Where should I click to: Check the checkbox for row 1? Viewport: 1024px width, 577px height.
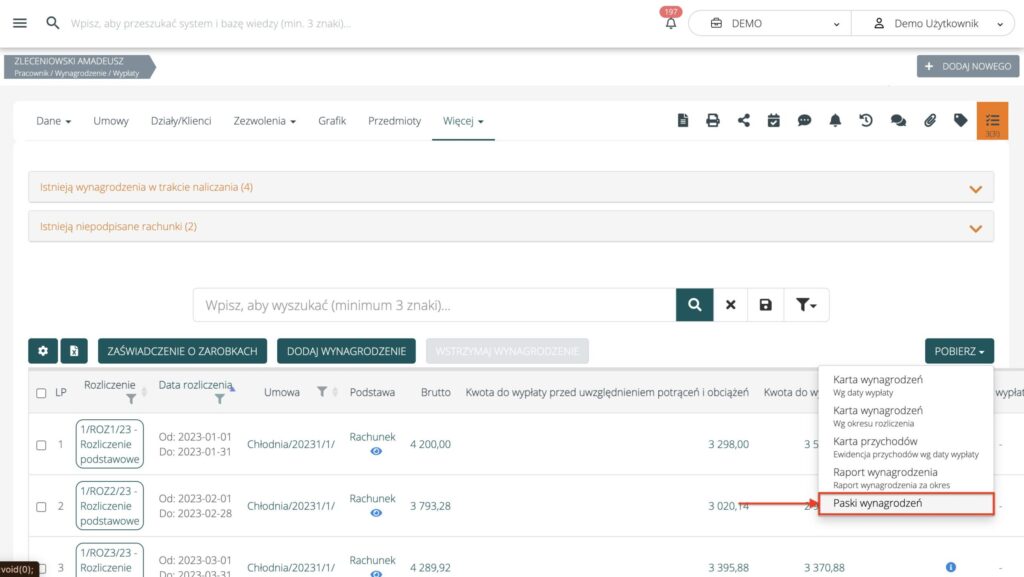coord(41,445)
